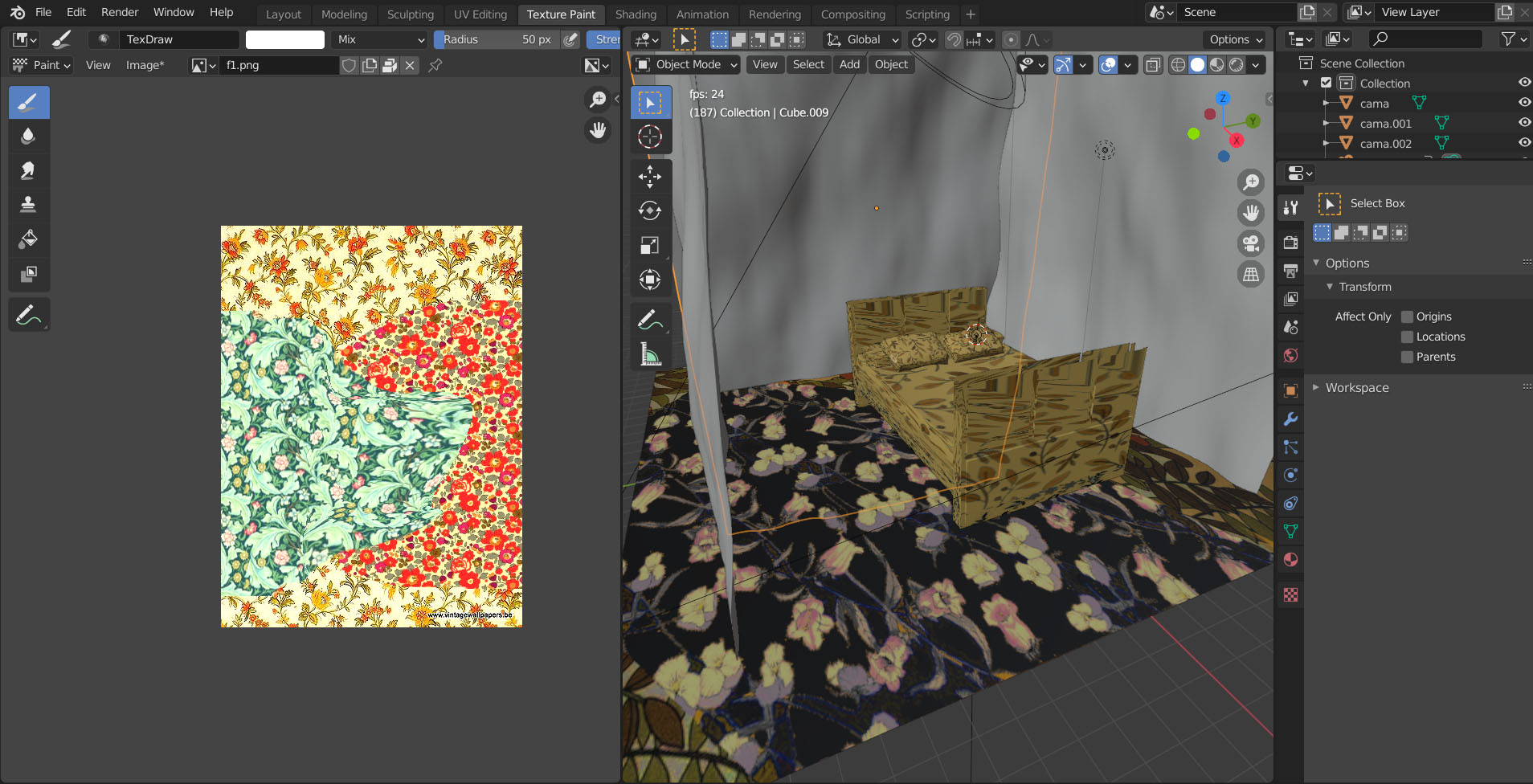
Task: Open Output properties tab
Action: tap(1290, 271)
